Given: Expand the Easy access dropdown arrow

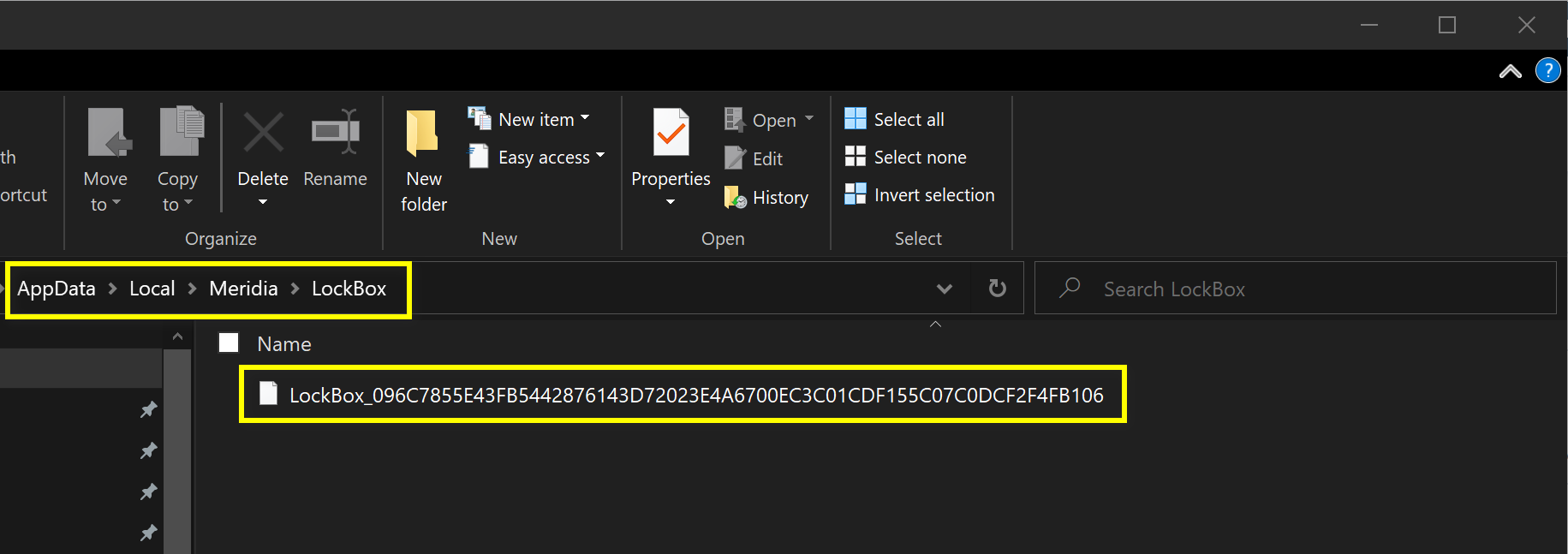Looking at the screenshot, I should (600, 155).
